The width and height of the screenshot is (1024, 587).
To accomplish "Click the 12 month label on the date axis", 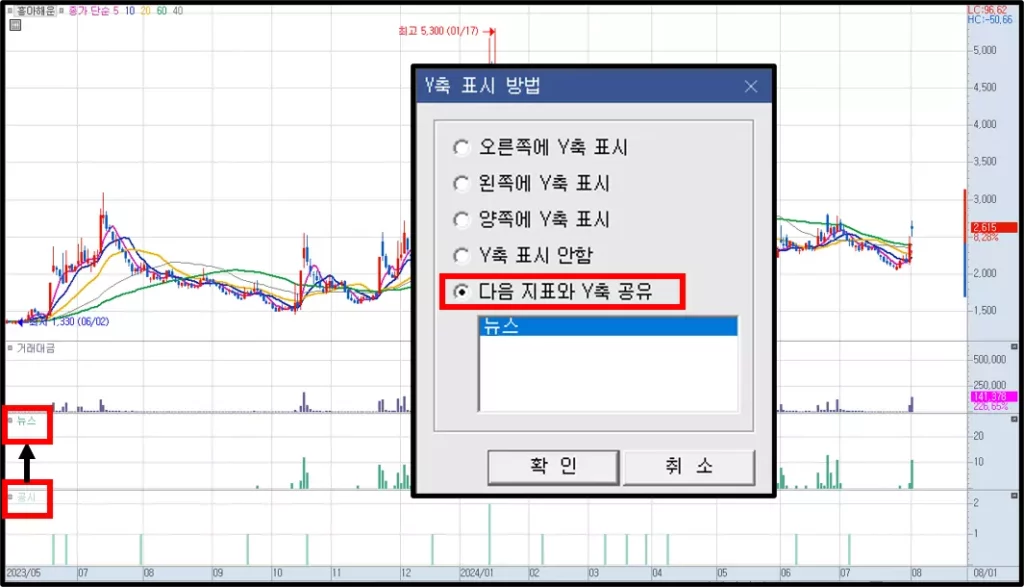I will pos(406,573).
